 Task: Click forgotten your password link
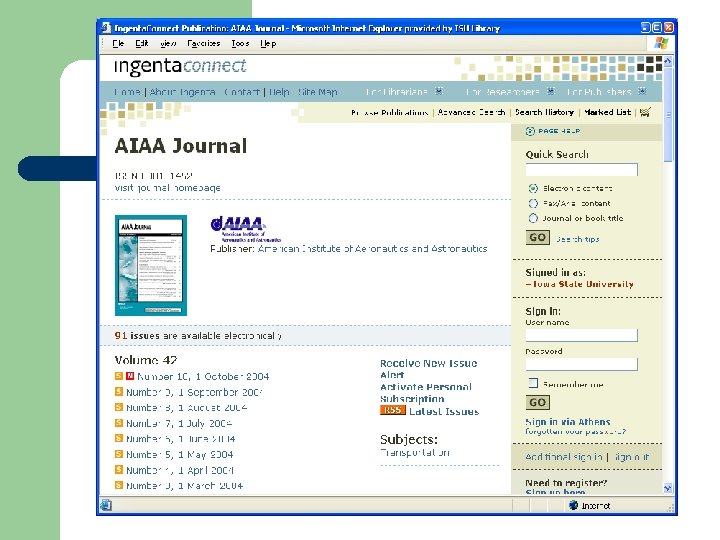click(576, 432)
